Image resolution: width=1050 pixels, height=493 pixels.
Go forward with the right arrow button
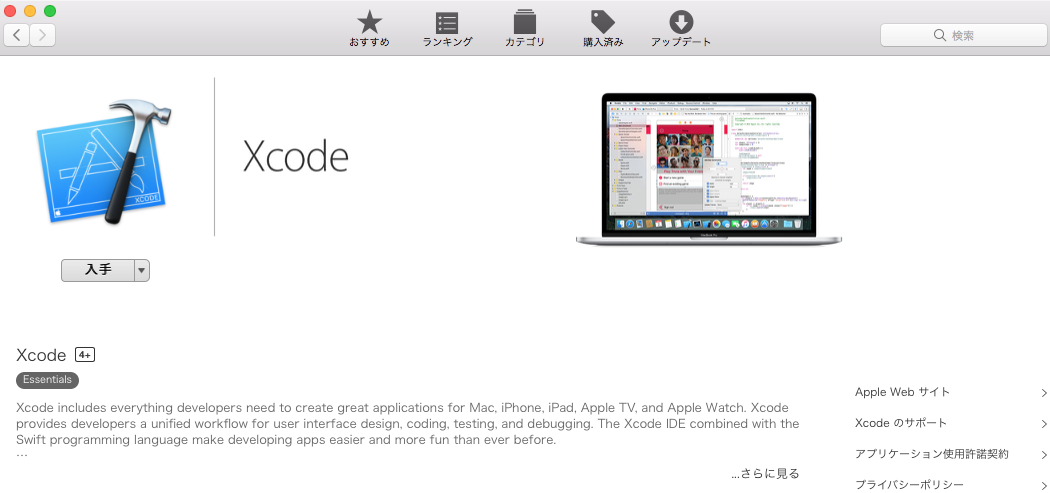point(42,35)
